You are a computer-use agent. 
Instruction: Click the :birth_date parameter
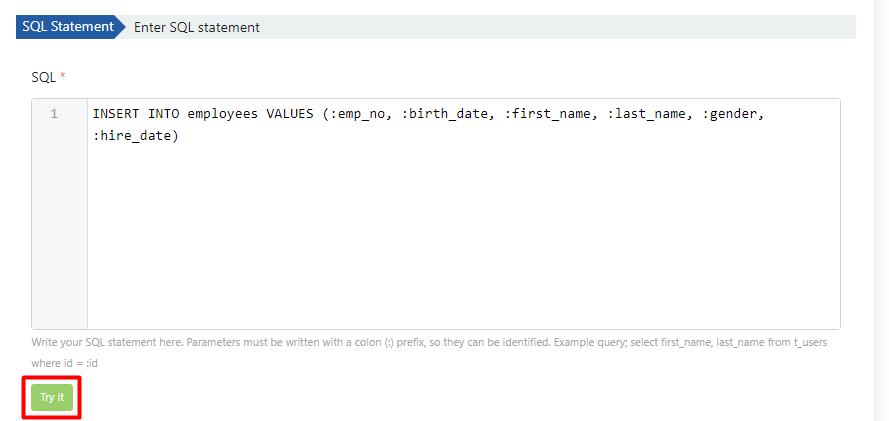coord(448,114)
